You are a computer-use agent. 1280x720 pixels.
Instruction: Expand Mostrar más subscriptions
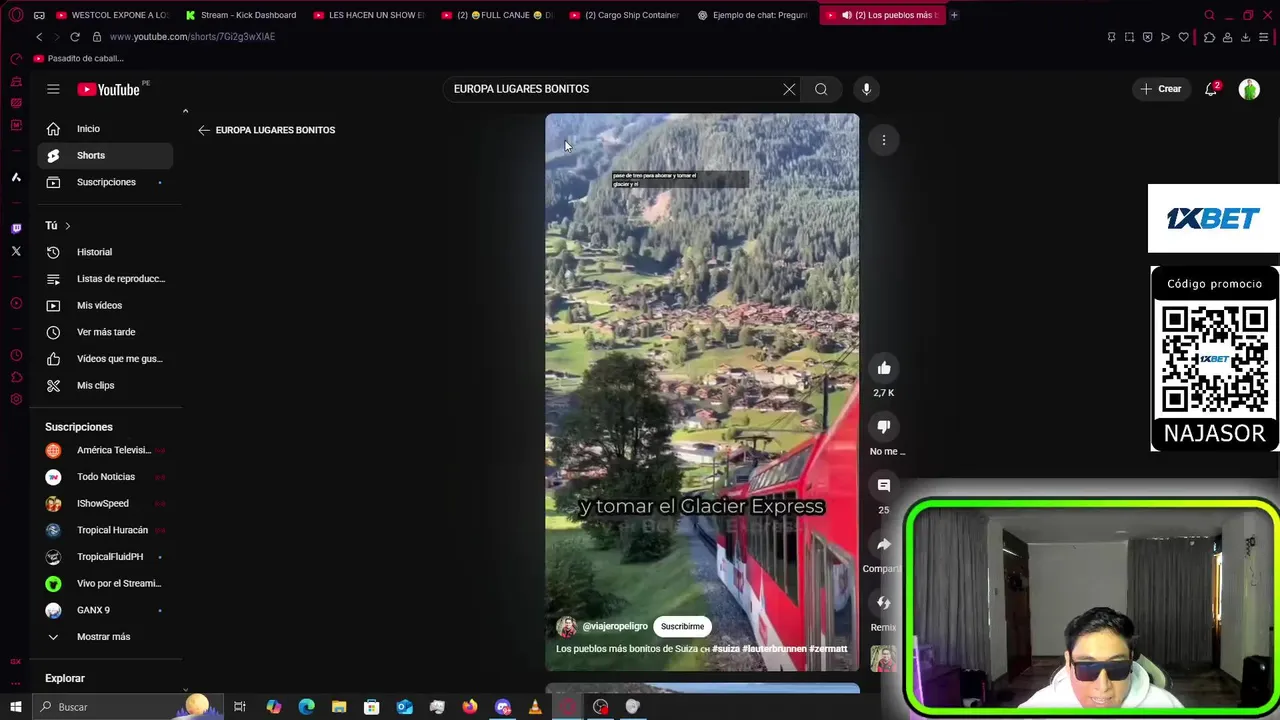pyautogui.click(x=105, y=637)
